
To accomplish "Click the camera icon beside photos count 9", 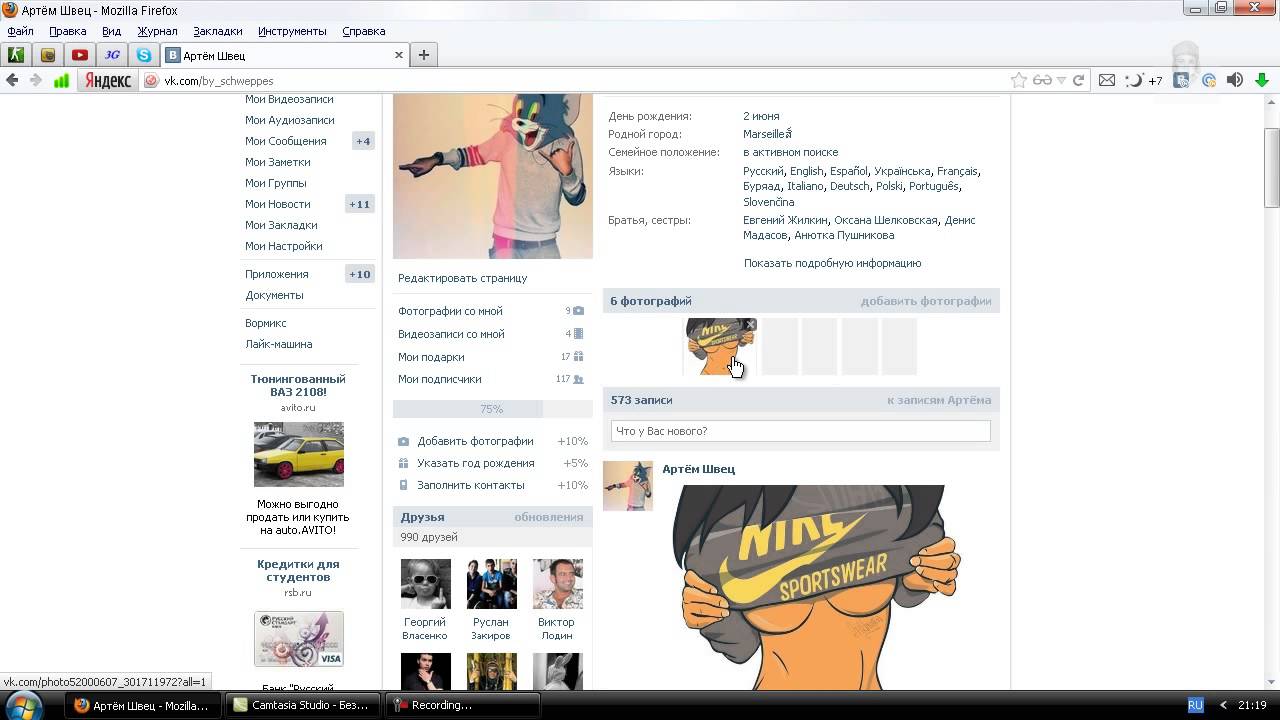I will click(x=578, y=311).
